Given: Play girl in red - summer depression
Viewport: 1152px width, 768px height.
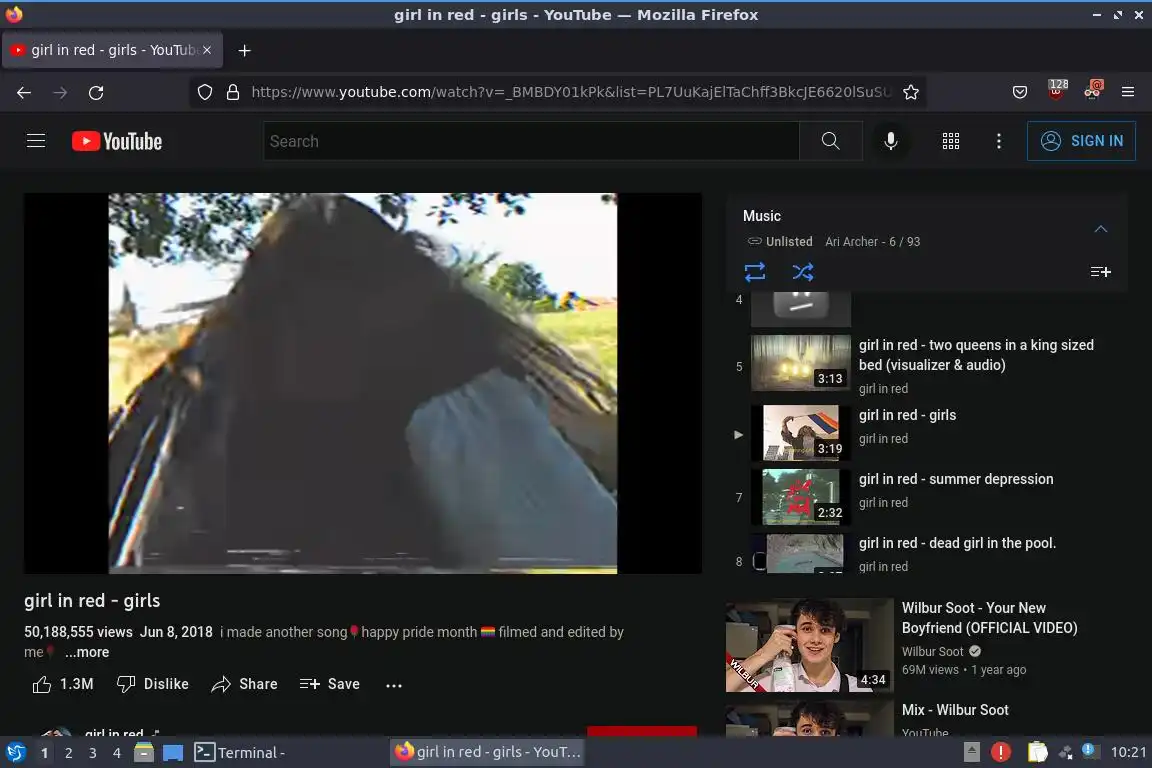Looking at the screenshot, I should click(956, 479).
